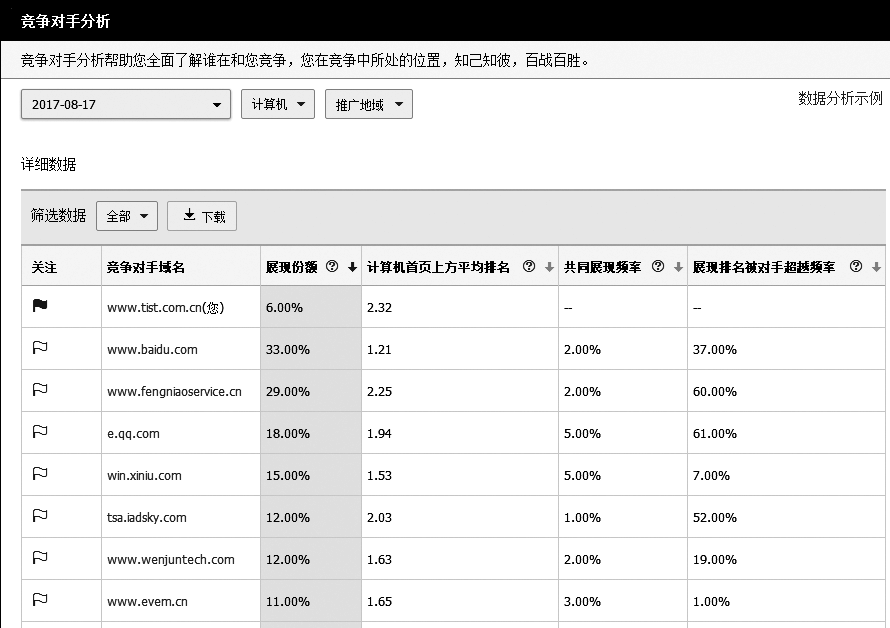Open the 数据分析示例 link

pyautogui.click(x=840, y=98)
